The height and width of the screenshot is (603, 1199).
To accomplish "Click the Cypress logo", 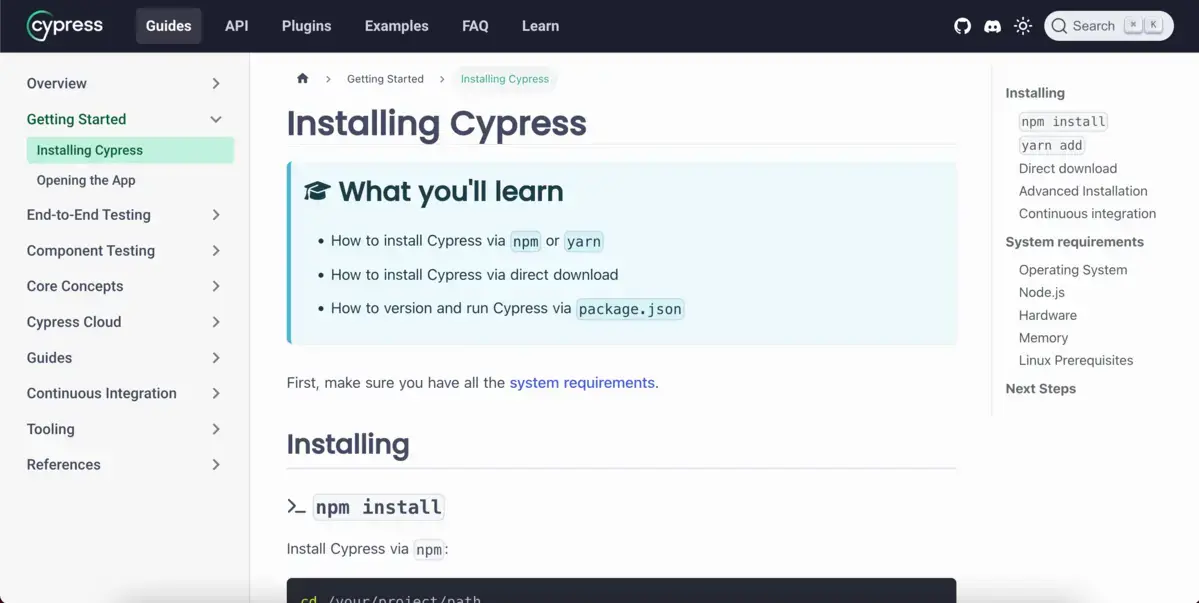I will pyautogui.click(x=65, y=26).
